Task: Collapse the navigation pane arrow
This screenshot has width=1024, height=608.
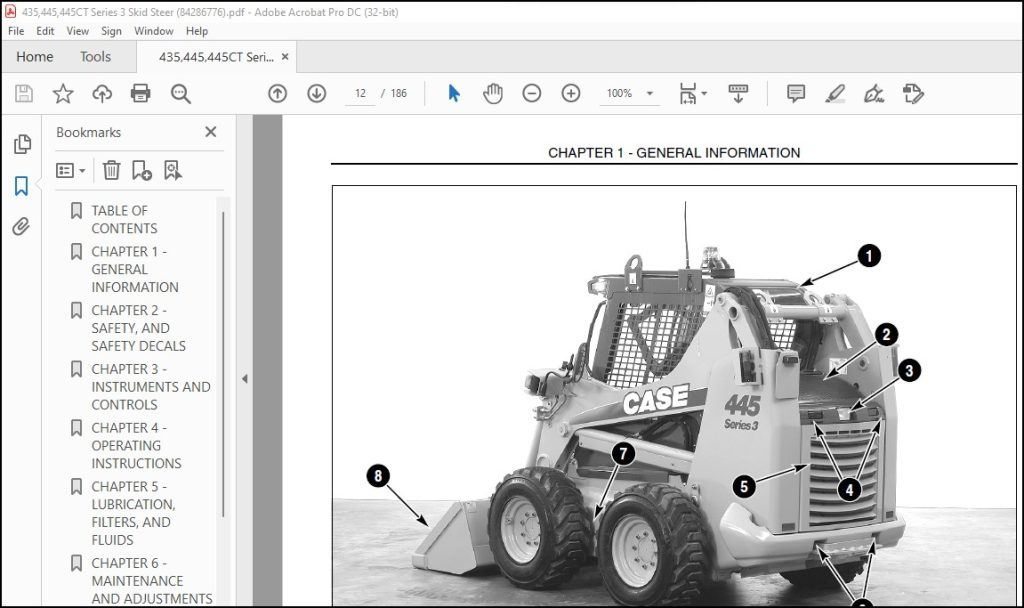Action: [x=244, y=379]
